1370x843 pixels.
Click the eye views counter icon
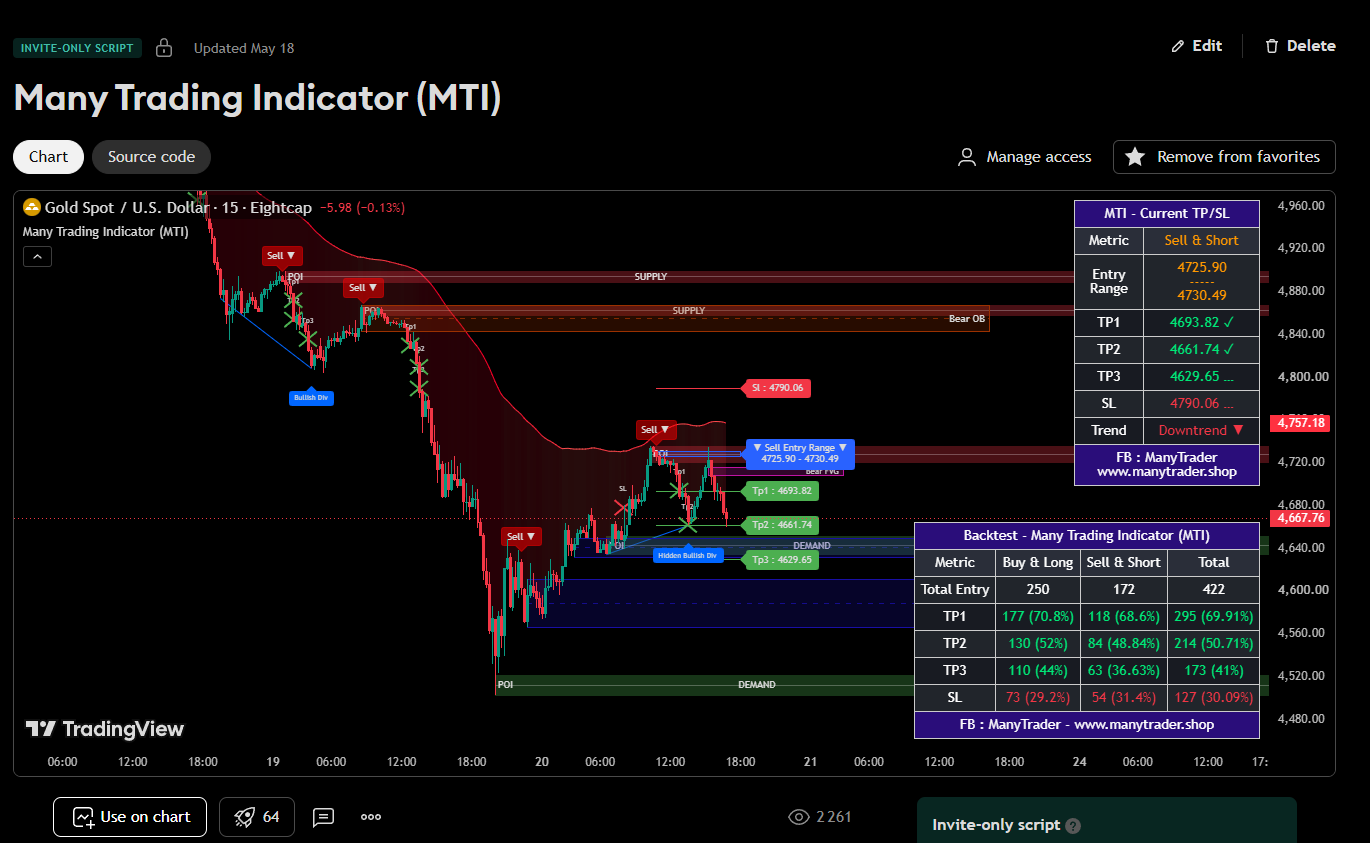(x=798, y=817)
